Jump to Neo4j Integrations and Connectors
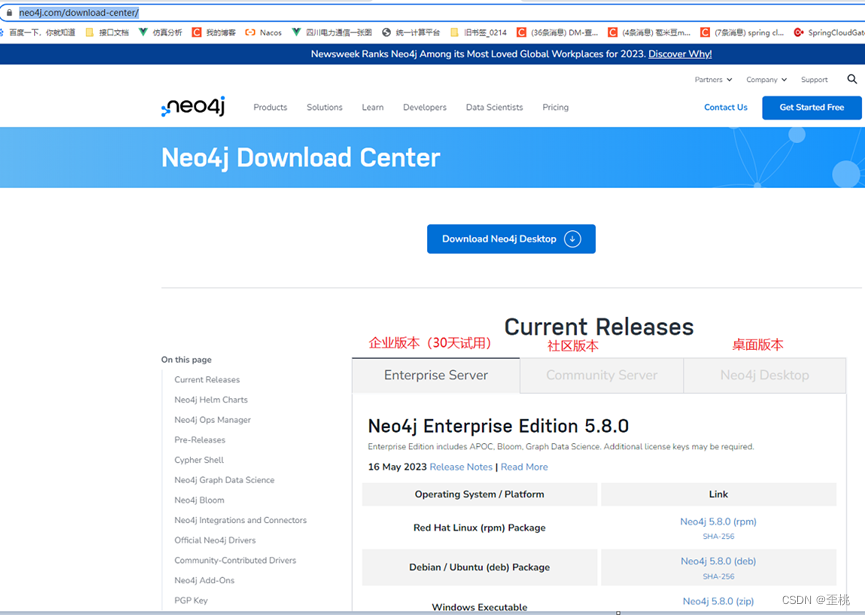865x615 pixels. 241,520
